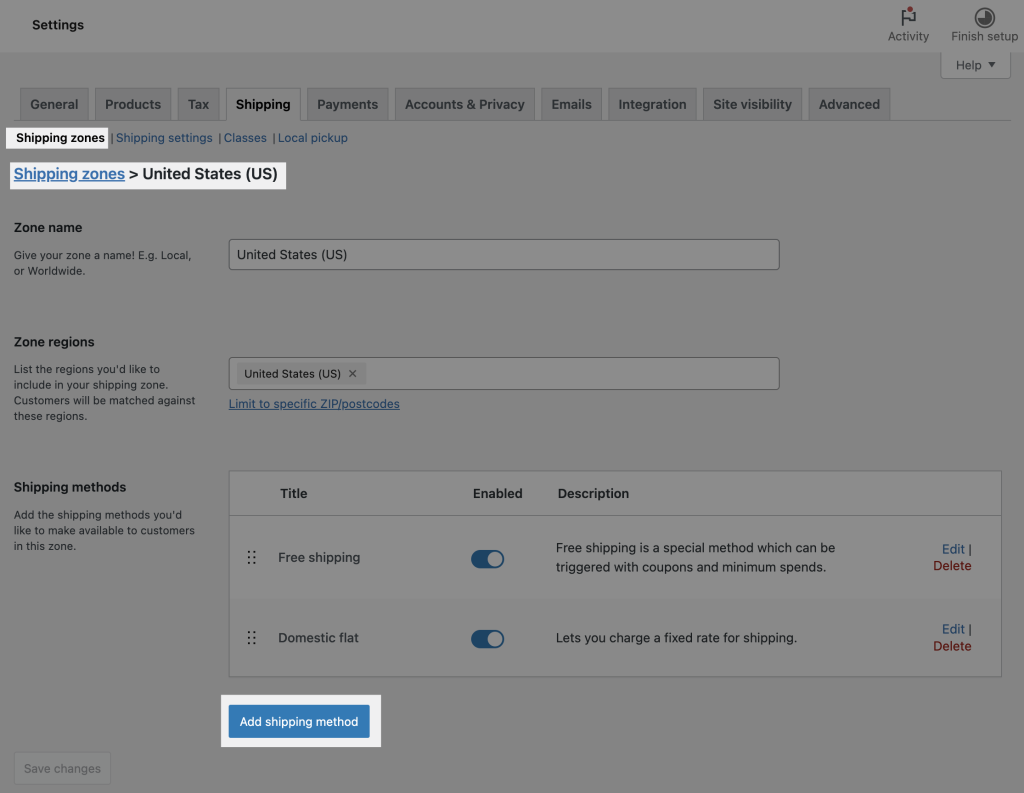Click inside the Zone name field

tap(503, 254)
